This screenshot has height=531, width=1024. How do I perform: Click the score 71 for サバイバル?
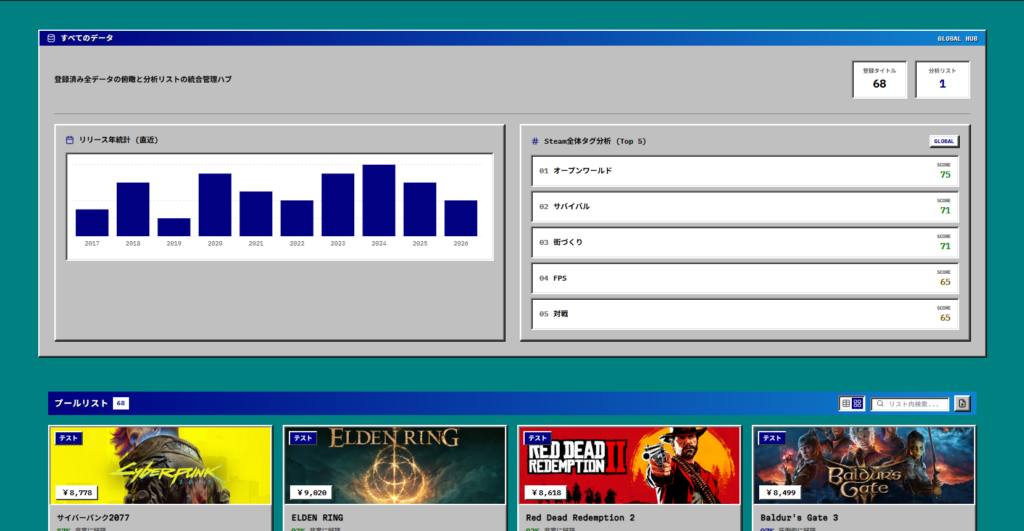click(944, 210)
